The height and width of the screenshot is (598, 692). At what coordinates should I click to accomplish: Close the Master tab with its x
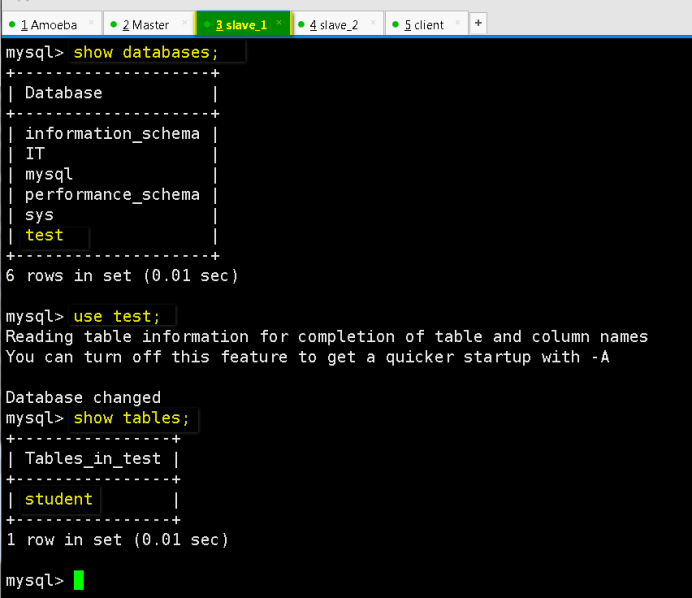tap(184, 22)
